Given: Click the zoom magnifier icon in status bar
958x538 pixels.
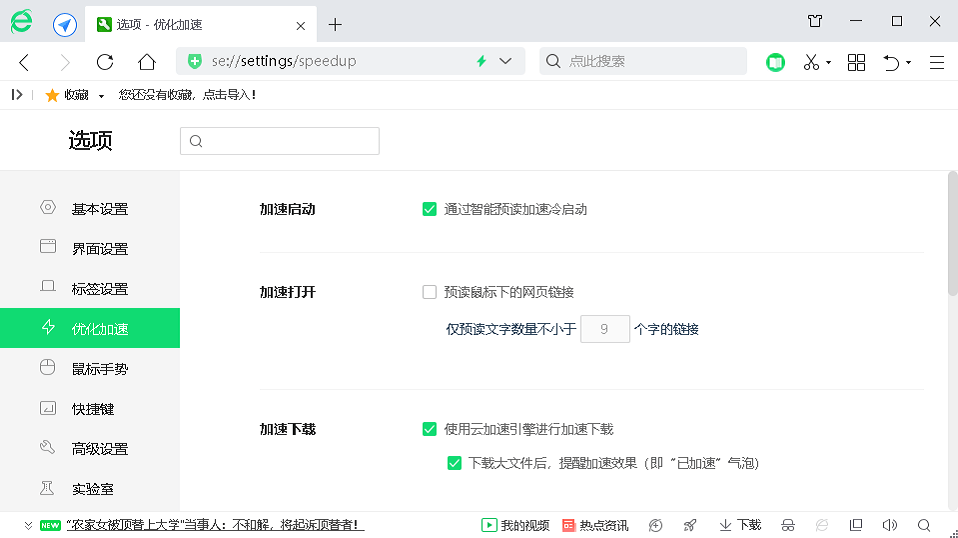Looking at the screenshot, I should (924, 525).
